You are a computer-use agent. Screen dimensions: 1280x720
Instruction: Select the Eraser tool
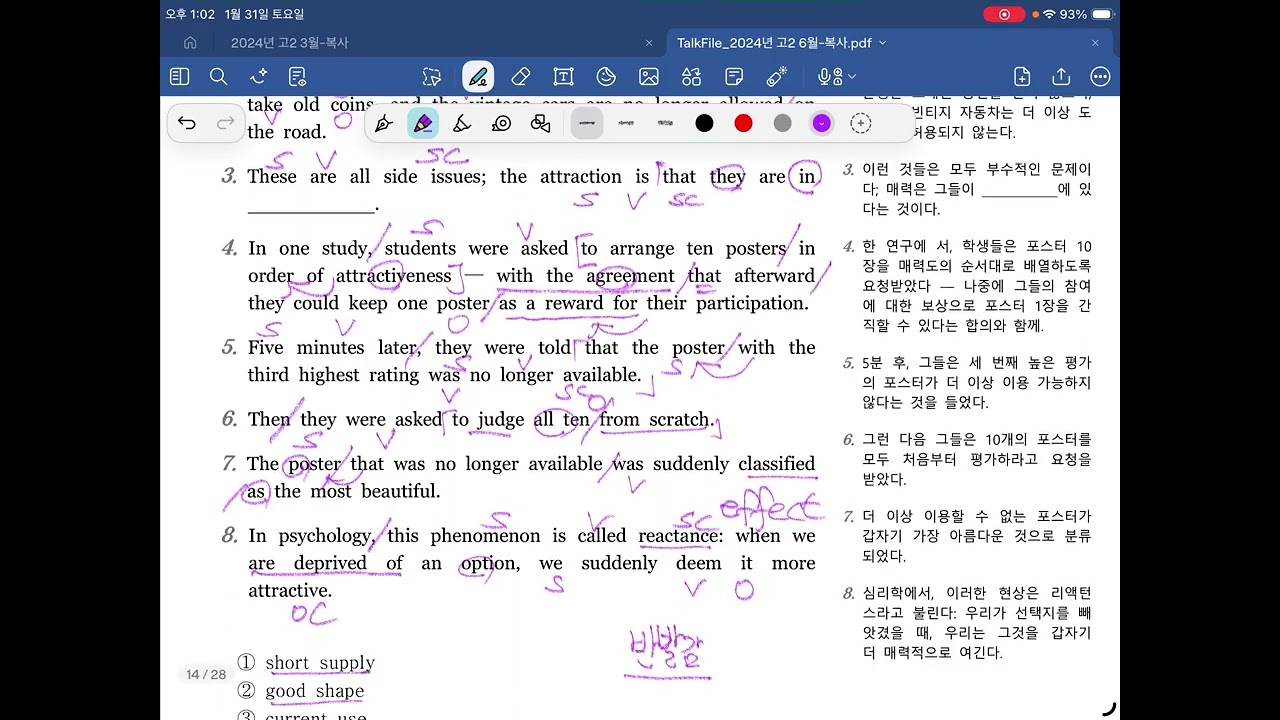click(x=520, y=77)
